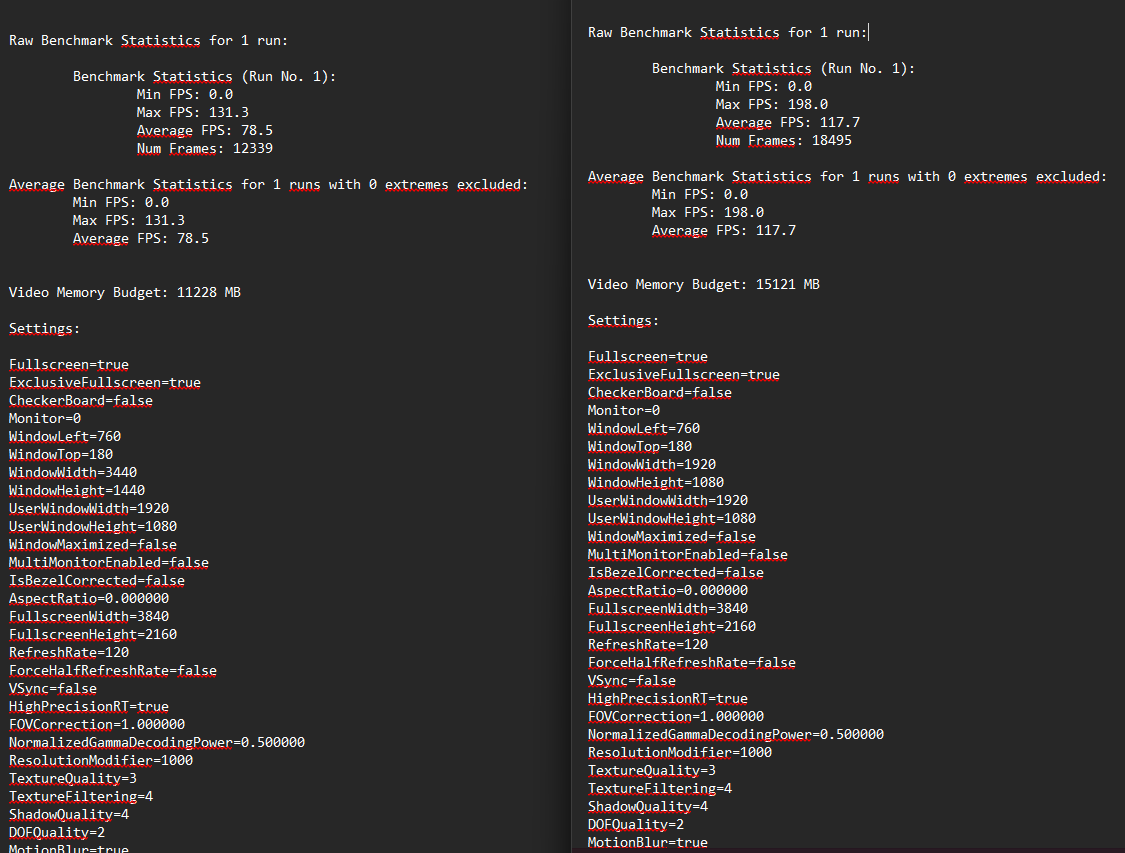Click NormalizedGammaDecodingPower=0.500000 in left pane

click(x=157, y=743)
